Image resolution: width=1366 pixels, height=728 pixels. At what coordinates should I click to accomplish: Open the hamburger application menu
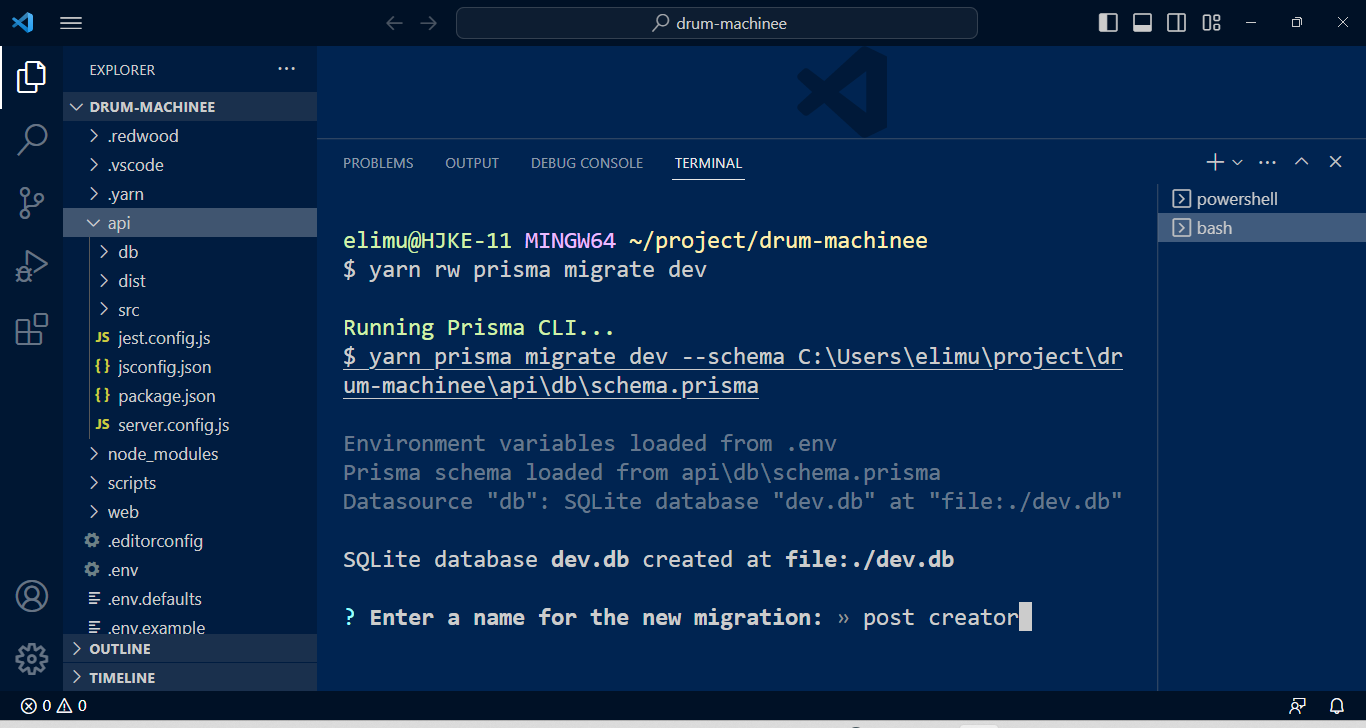[x=71, y=23]
